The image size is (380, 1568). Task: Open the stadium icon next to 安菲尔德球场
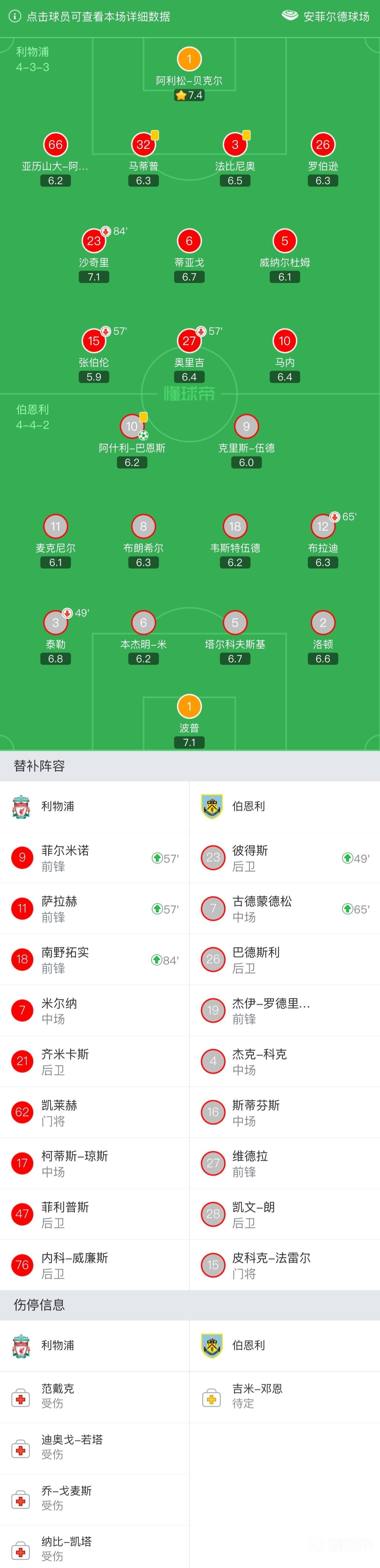(290, 16)
